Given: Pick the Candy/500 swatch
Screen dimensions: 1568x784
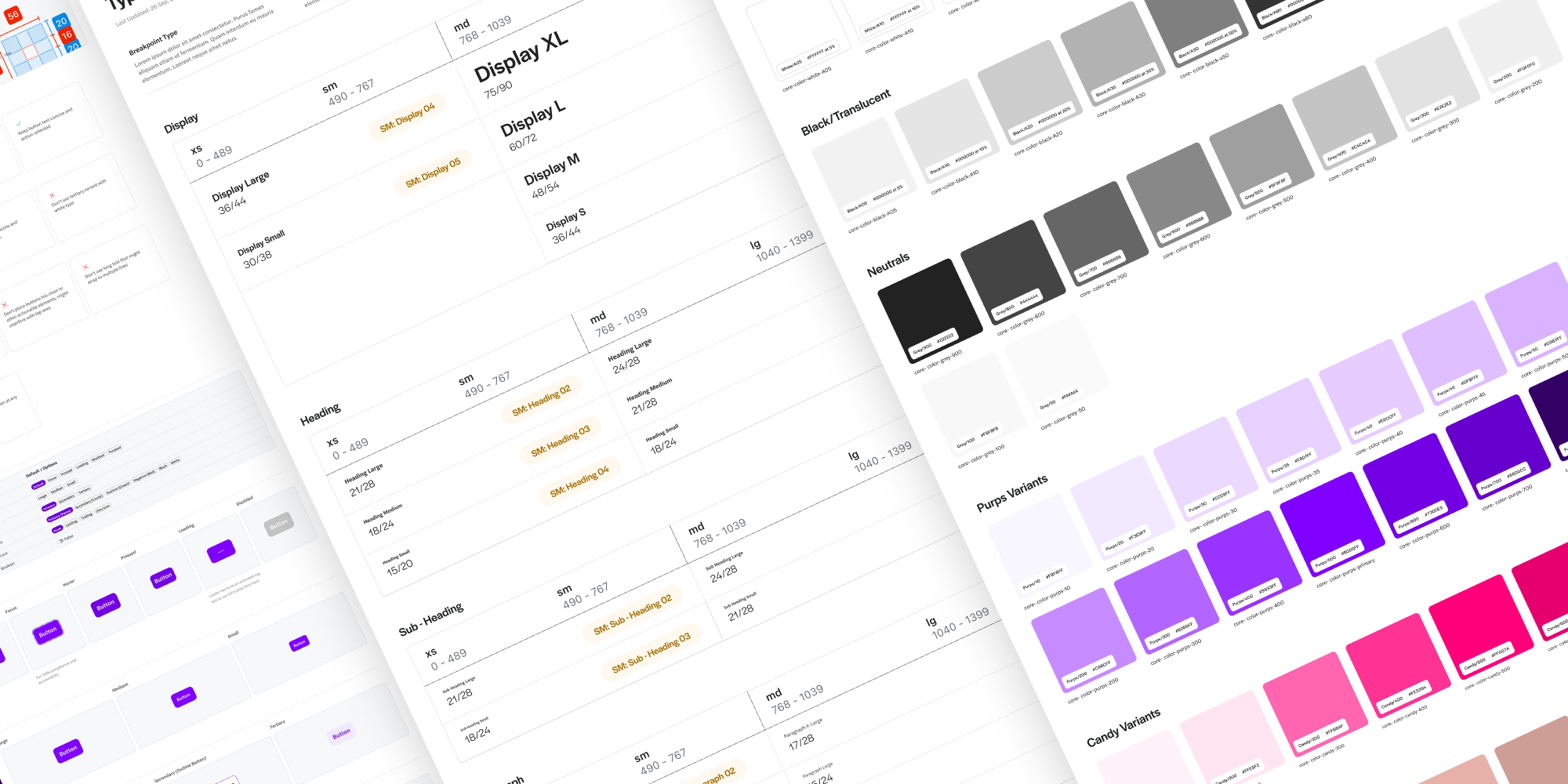Looking at the screenshot, I should (1482, 626).
